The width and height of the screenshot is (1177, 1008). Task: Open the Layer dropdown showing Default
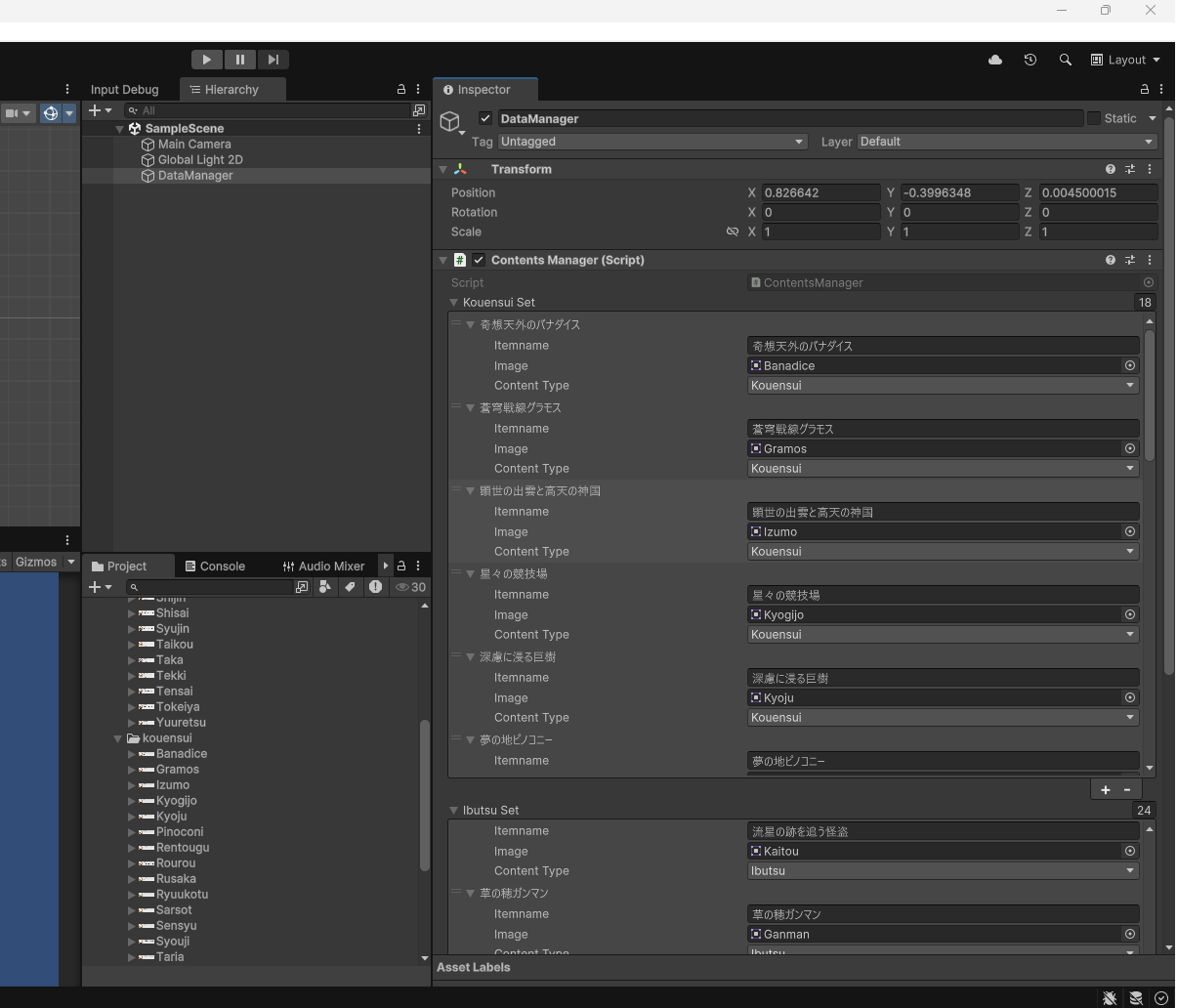click(x=1006, y=142)
